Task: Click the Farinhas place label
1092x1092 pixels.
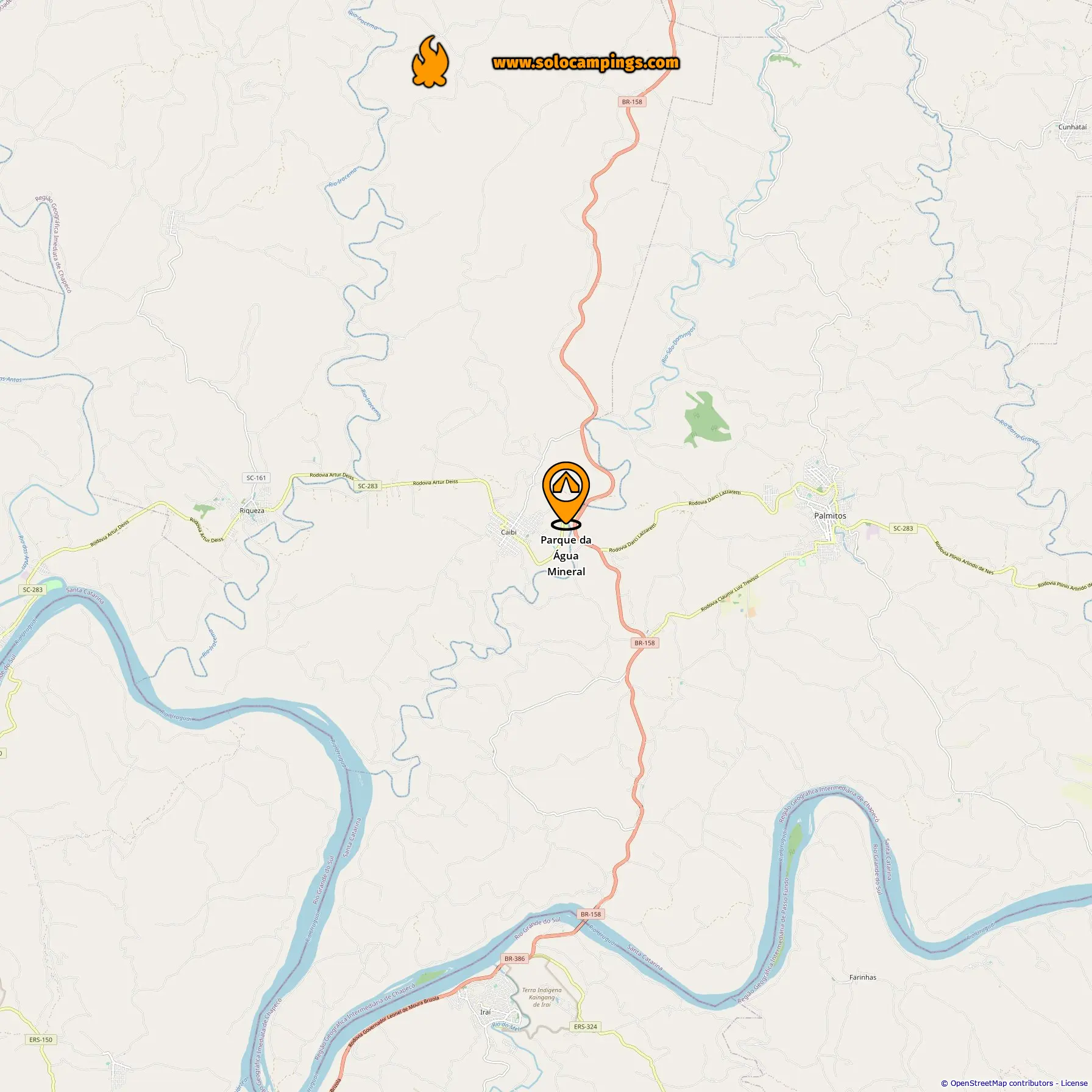Action: tap(863, 977)
